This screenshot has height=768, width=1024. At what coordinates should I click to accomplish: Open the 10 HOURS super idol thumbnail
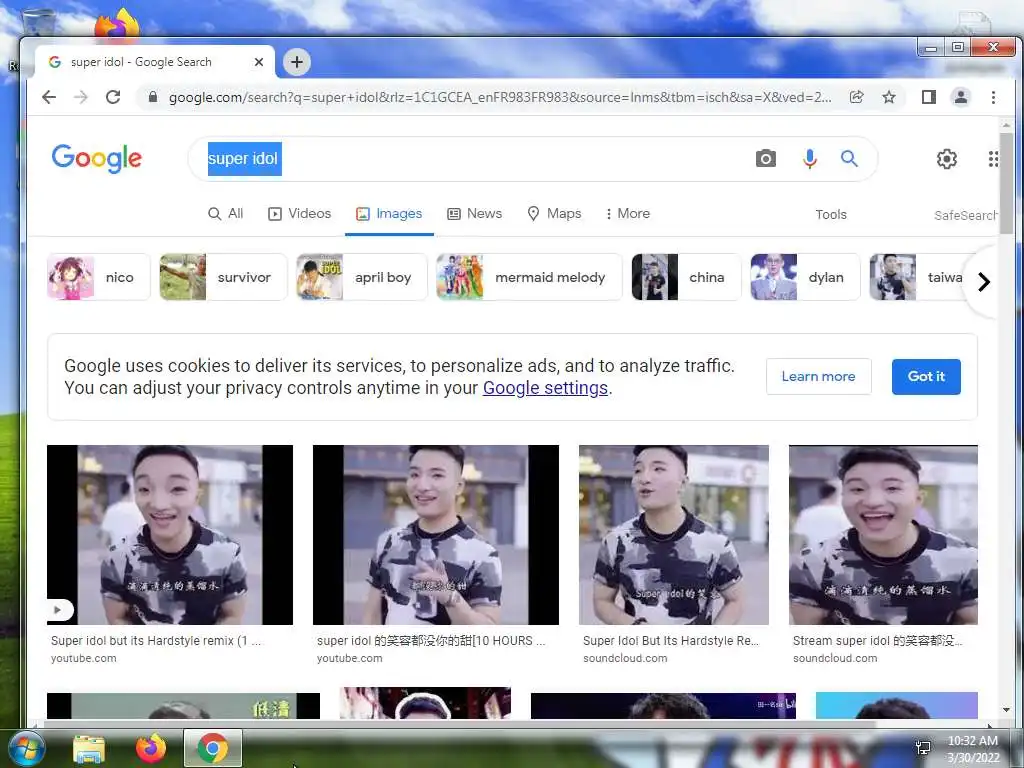click(436, 535)
